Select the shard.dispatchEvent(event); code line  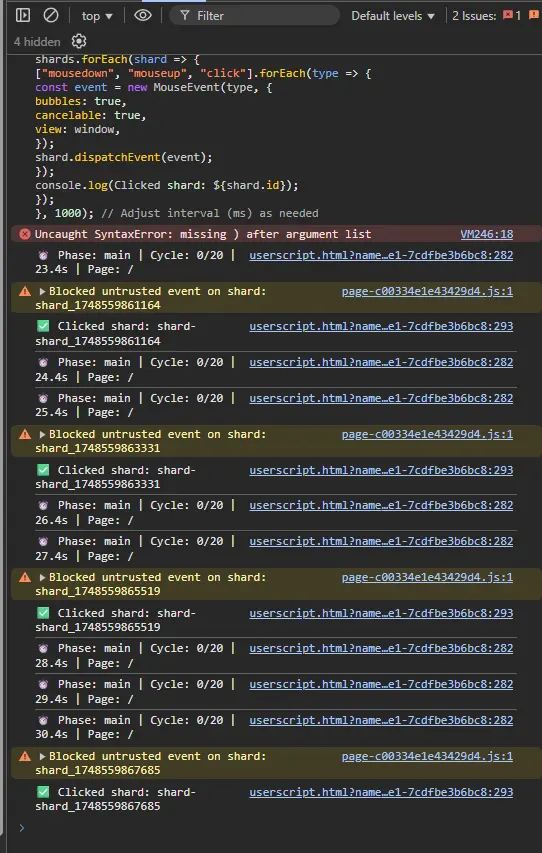[x=124, y=158]
